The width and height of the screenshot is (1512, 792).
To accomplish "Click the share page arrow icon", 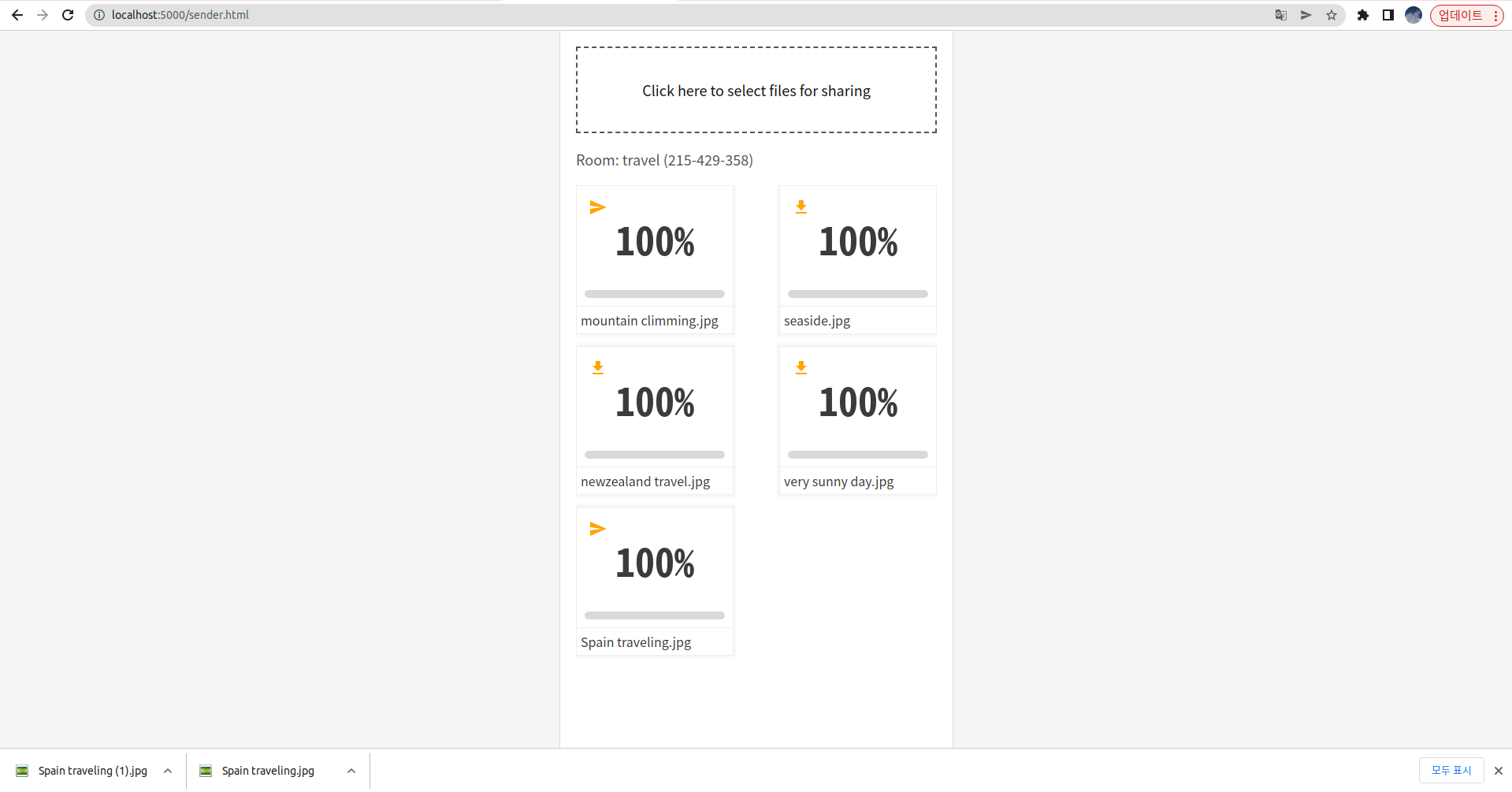I will click(x=1306, y=15).
